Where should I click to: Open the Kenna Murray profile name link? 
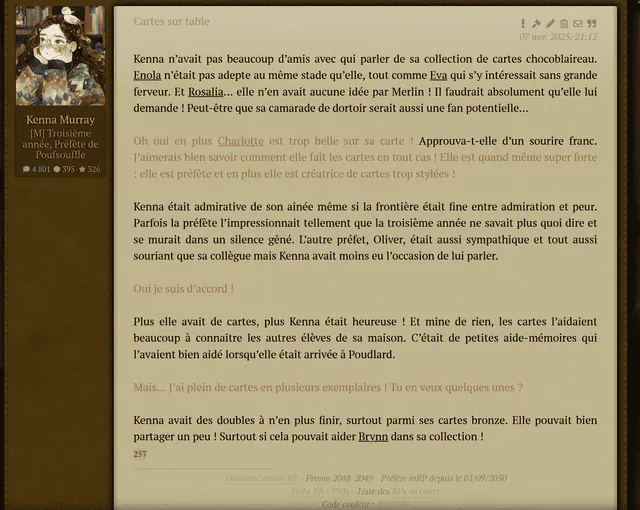60,120
